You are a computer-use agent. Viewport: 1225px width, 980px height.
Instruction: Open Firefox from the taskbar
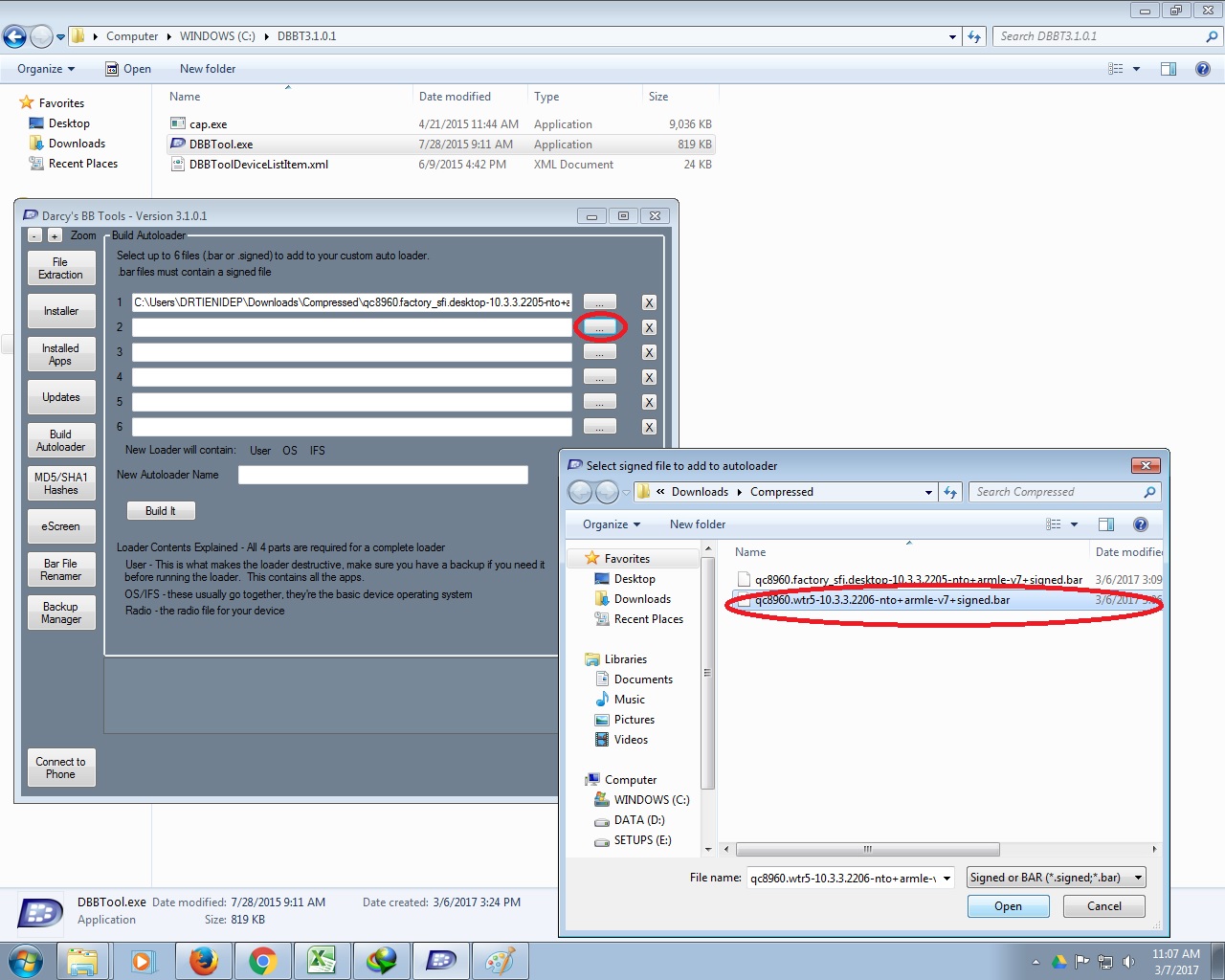(x=203, y=961)
